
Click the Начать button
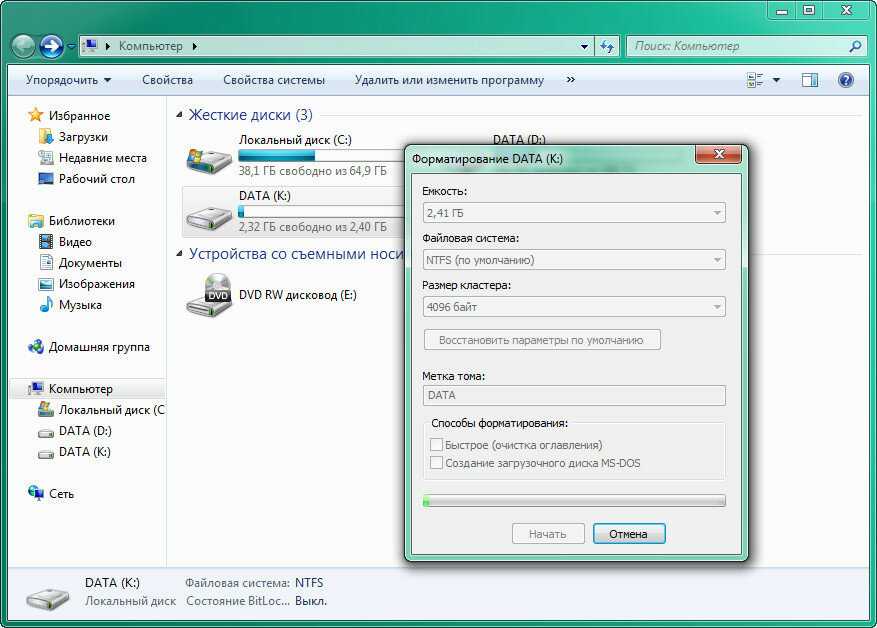tap(548, 534)
